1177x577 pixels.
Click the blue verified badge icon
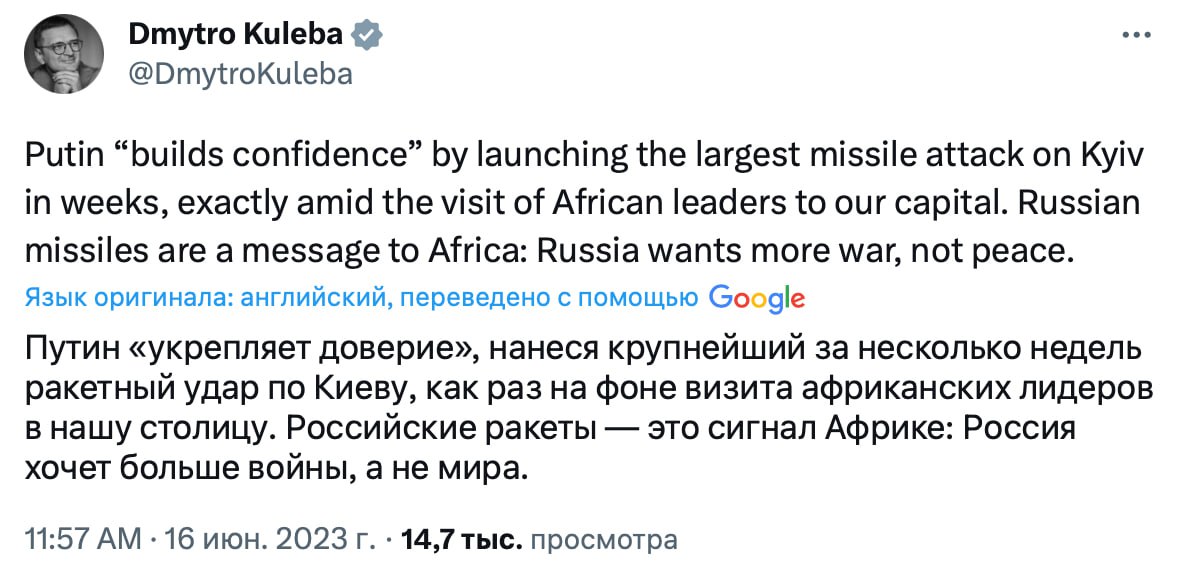coord(367,35)
